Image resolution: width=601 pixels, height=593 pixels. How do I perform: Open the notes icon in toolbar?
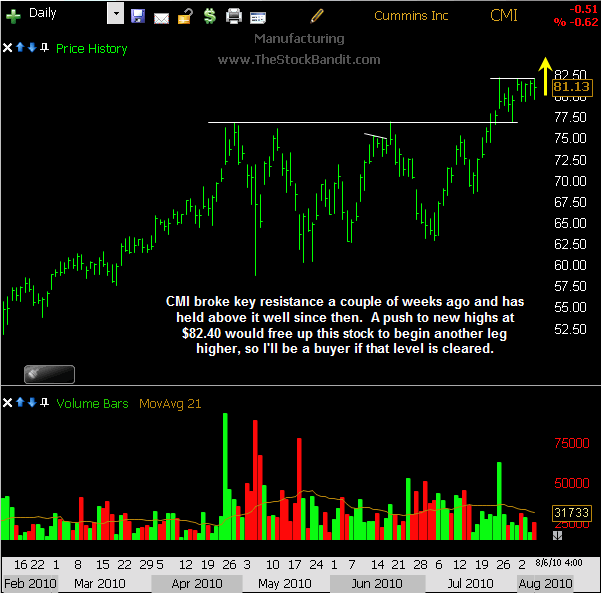coord(184,16)
